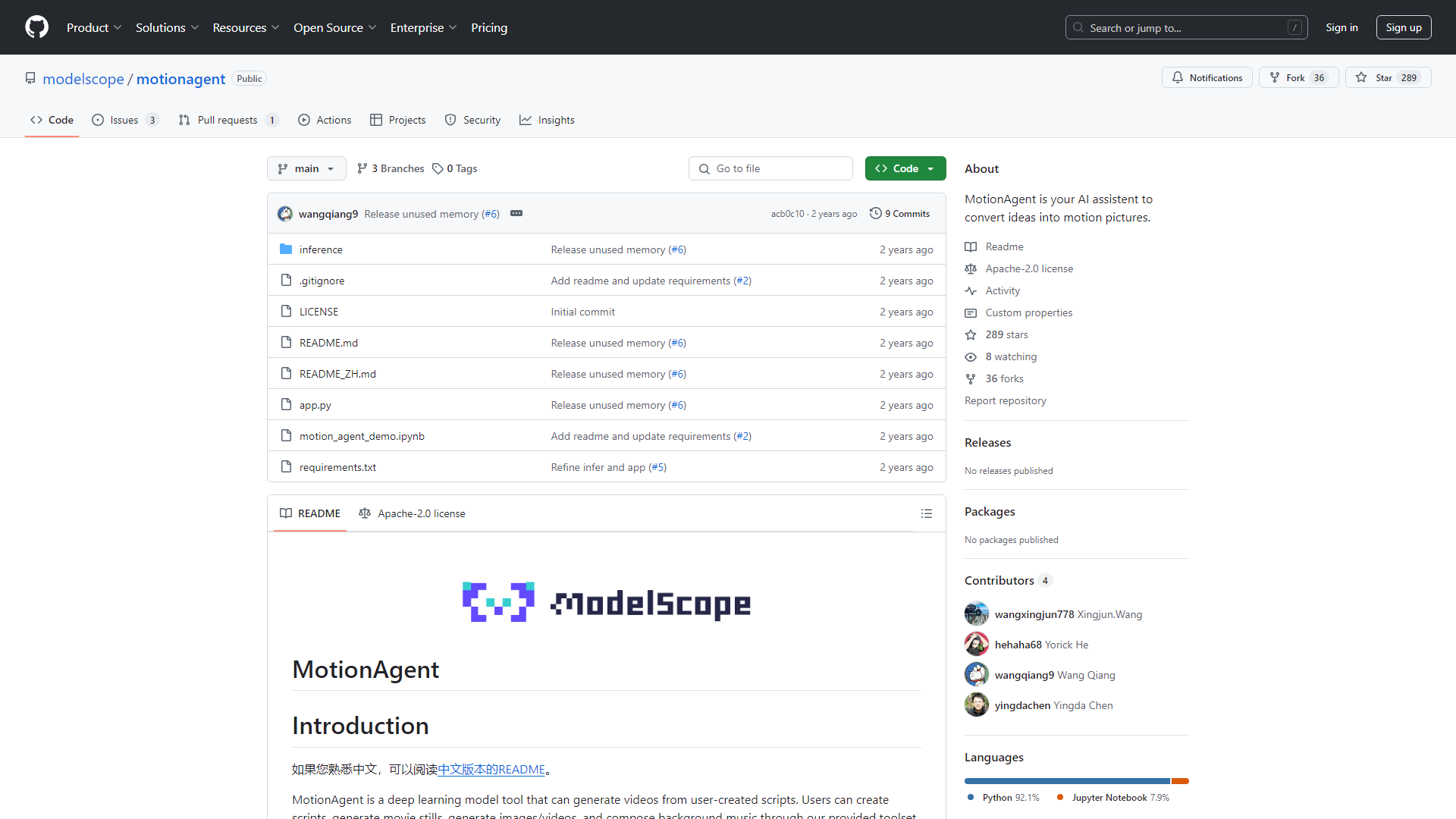This screenshot has width=1456, height=819.
Task: Open wangxingjun778 contributor avatar
Action: (x=977, y=613)
